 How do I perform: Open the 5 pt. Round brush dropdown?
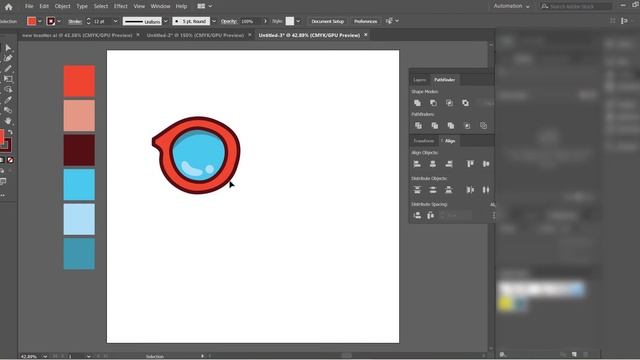pos(213,21)
